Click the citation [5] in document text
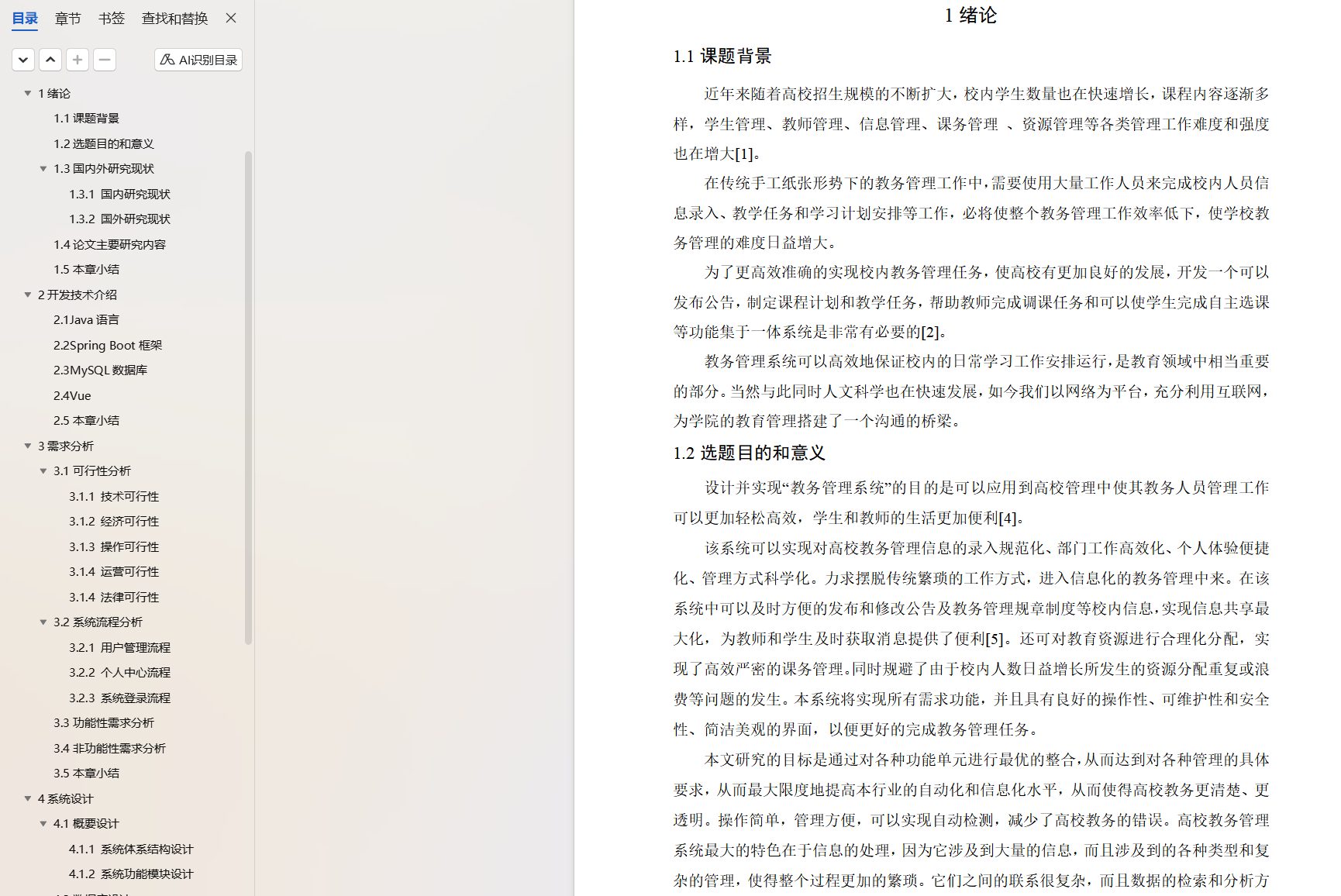Image resolution: width=1341 pixels, height=896 pixels. (x=994, y=639)
